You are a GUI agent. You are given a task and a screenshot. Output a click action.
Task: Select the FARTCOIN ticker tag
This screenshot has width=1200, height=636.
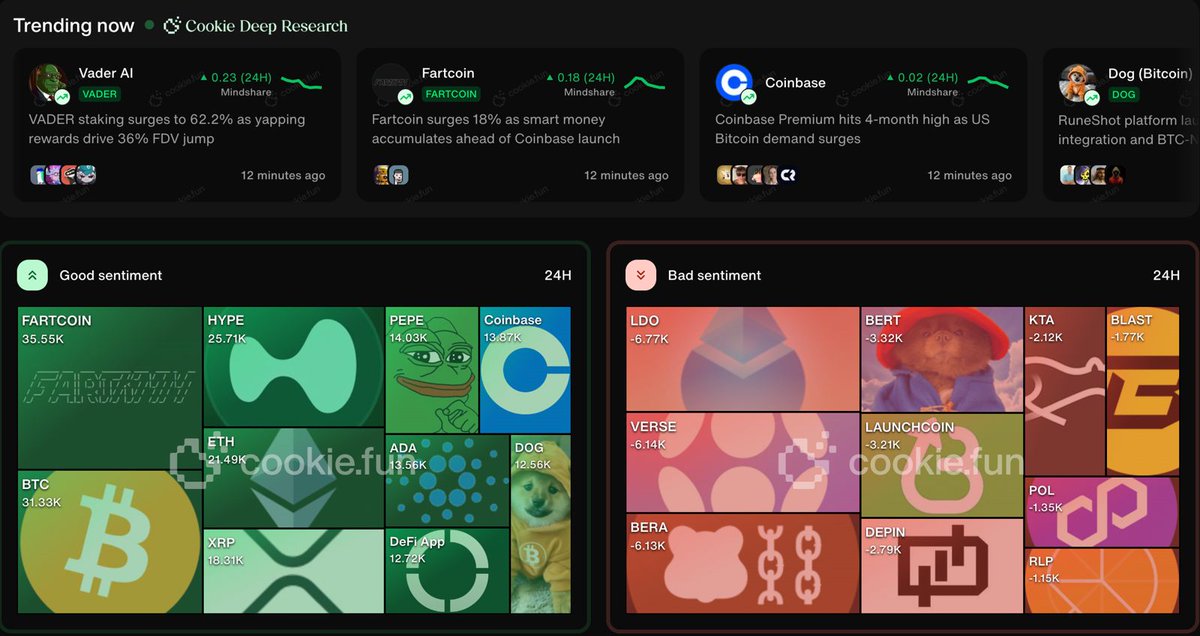pyautogui.click(x=450, y=94)
